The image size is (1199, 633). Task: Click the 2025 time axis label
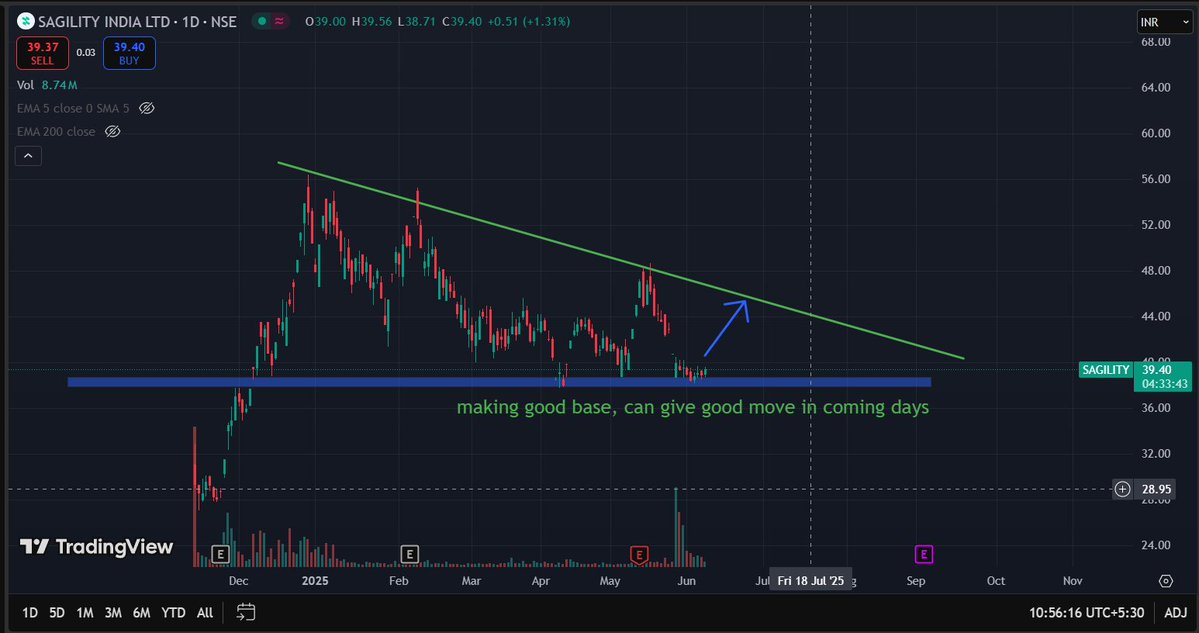click(x=314, y=581)
